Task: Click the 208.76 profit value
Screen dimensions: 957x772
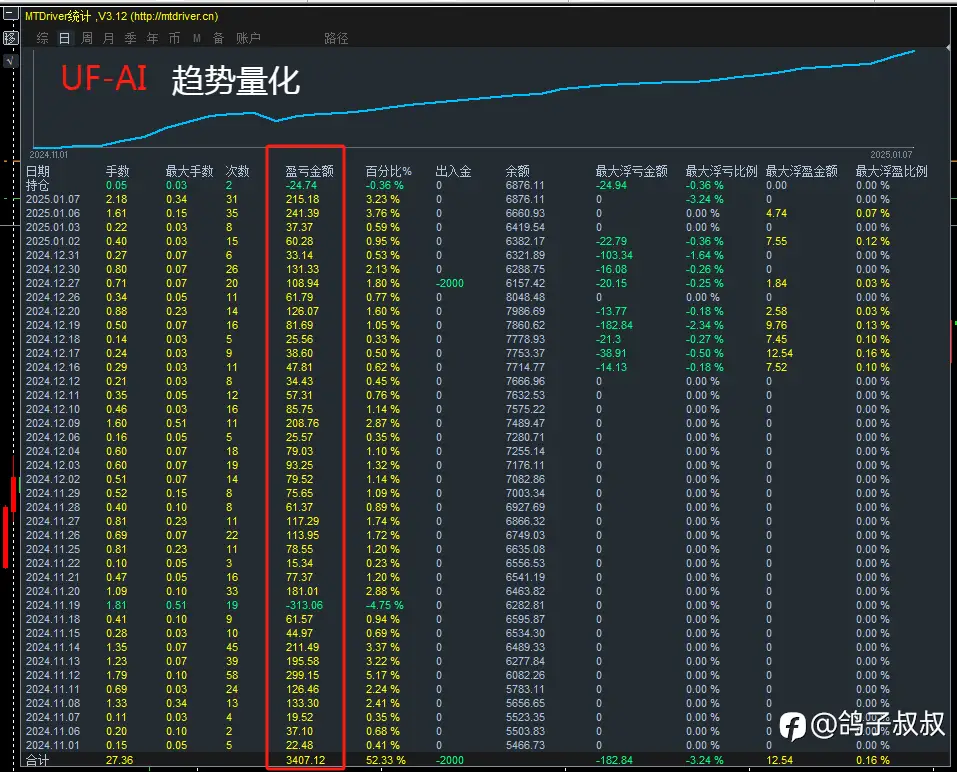Action: (x=302, y=423)
